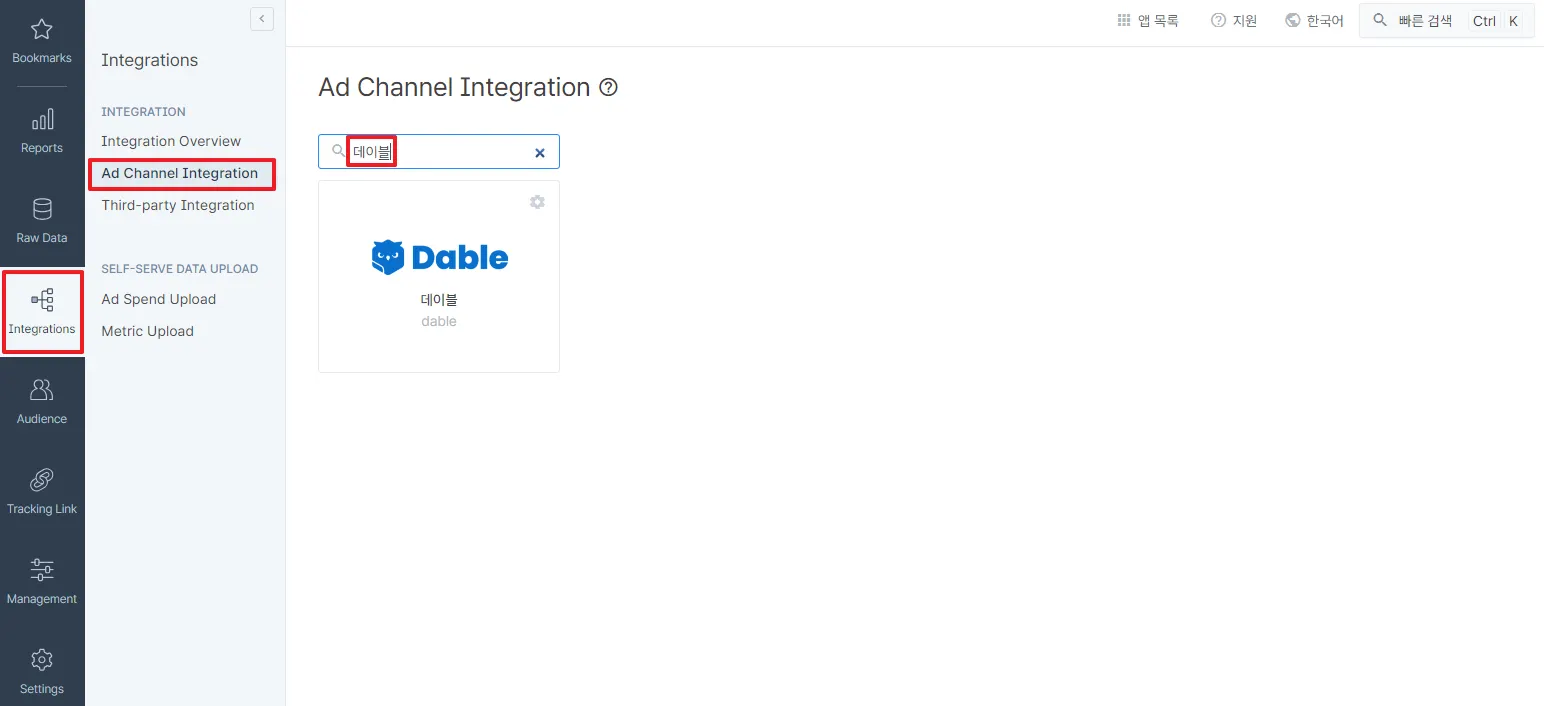Open the 한국어 language selector
Viewport: 1544px width, 706px height.
(1315, 20)
